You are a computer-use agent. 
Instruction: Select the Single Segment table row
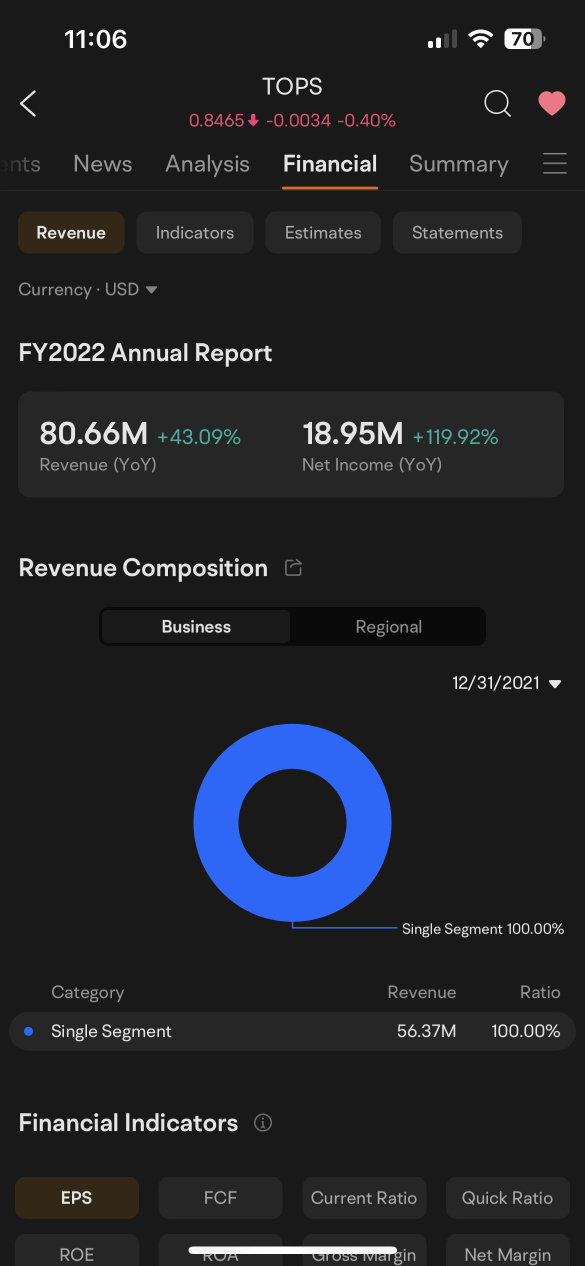(292, 1031)
